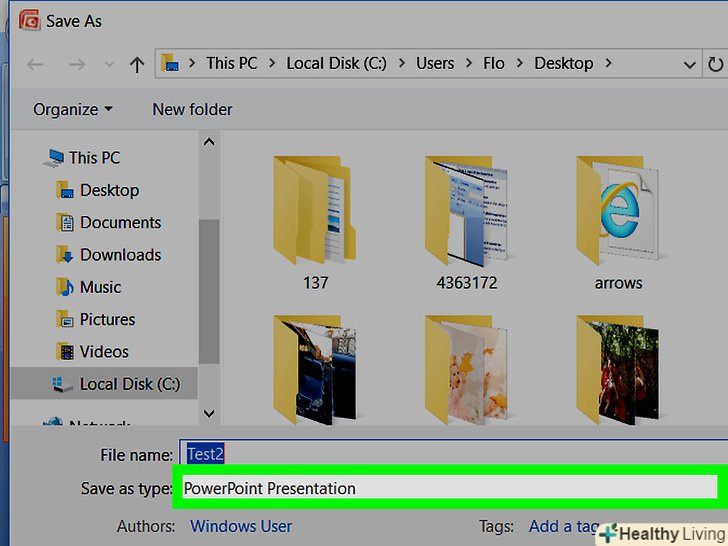Expand chevron after This PC in path
The image size is (728, 546).
pyautogui.click(x=272, y=63)
